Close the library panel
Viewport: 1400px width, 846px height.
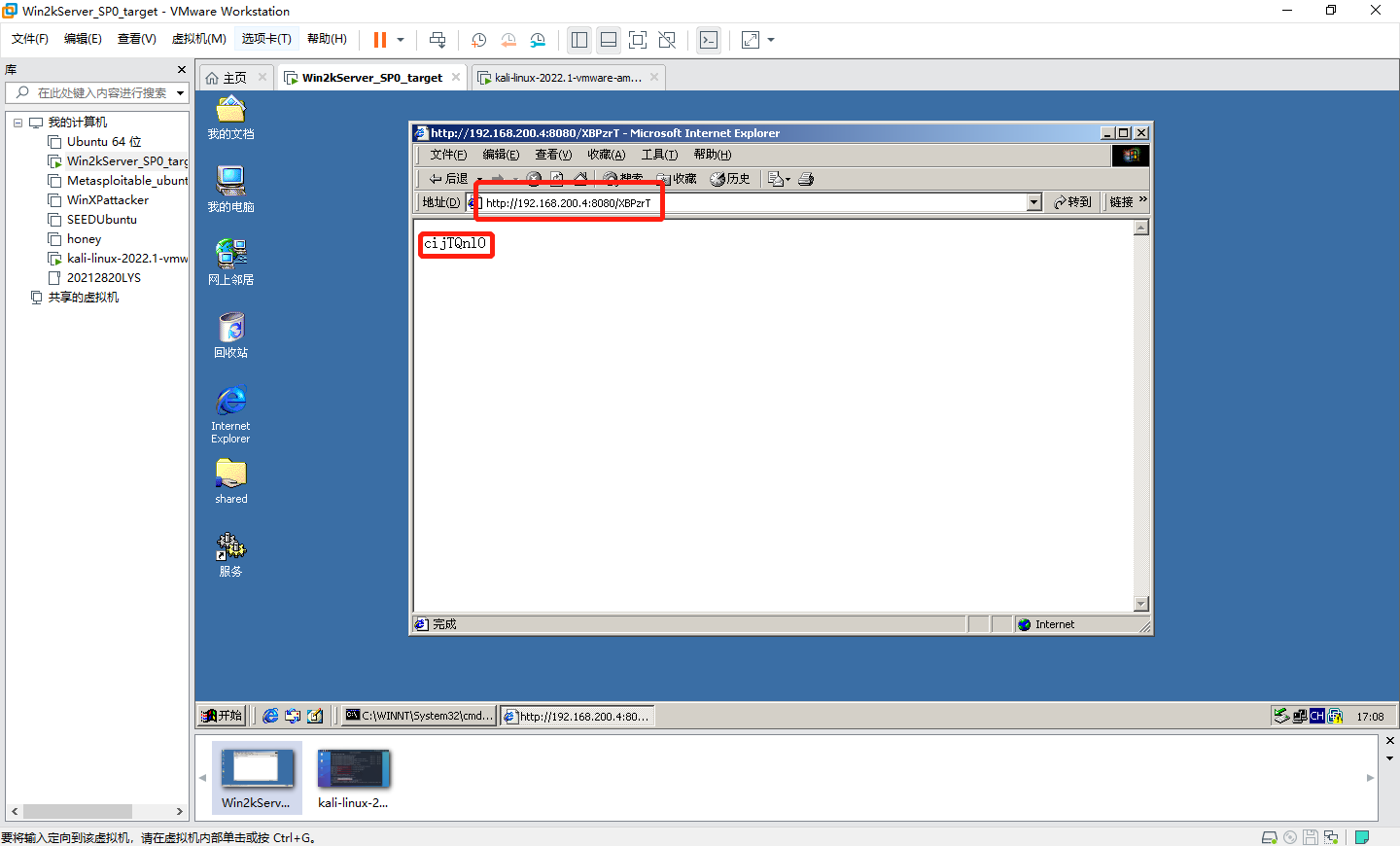pyautogui.click(x=182, y=70)
